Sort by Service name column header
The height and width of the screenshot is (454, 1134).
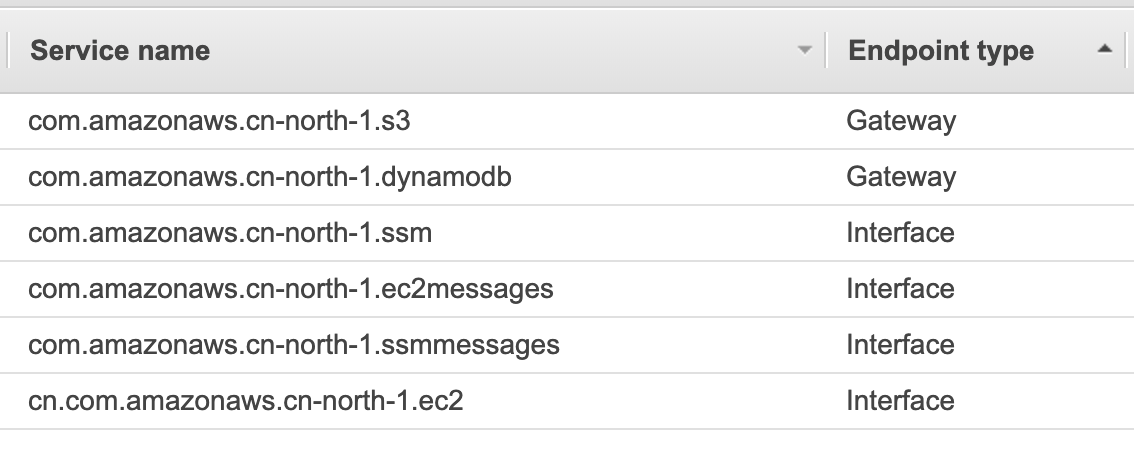[119, 51]
